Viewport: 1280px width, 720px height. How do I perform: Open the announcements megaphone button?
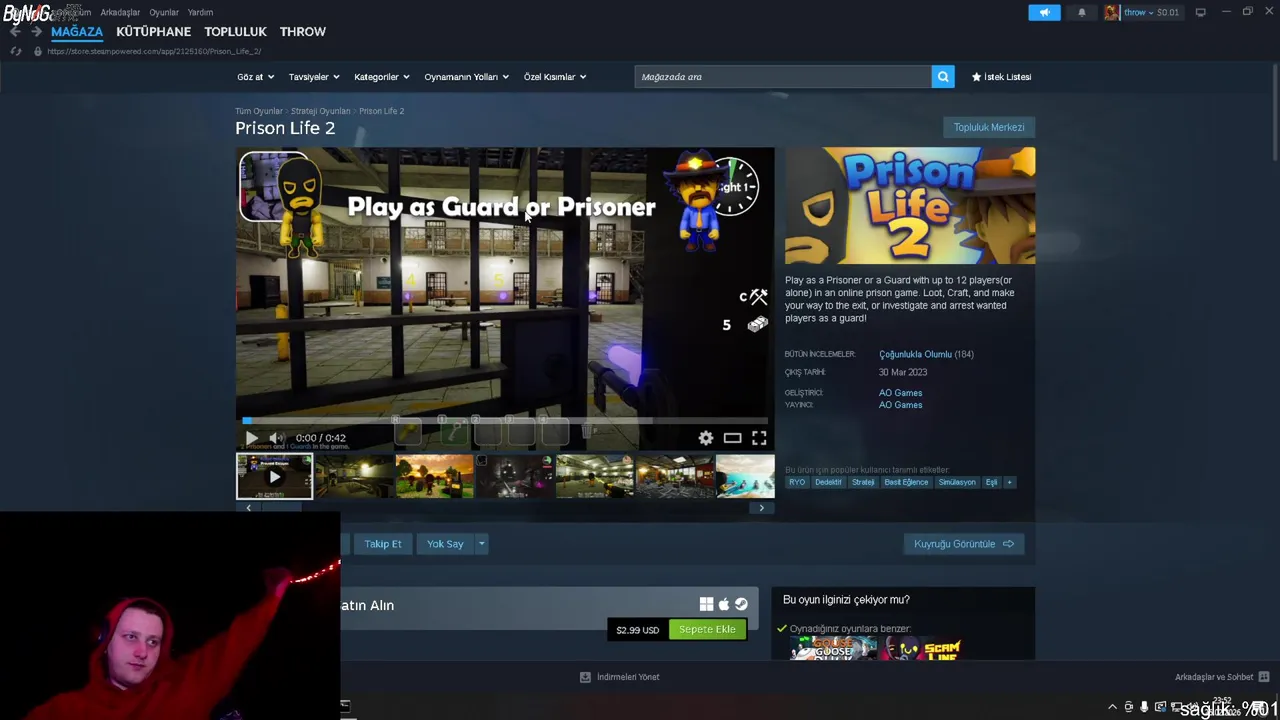pos(1044,12)
